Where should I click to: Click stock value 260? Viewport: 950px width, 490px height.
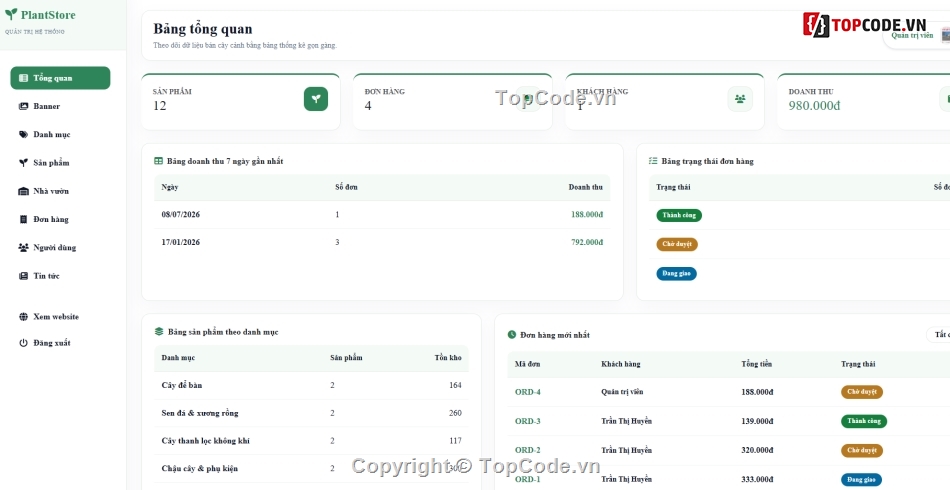(455, 413)
